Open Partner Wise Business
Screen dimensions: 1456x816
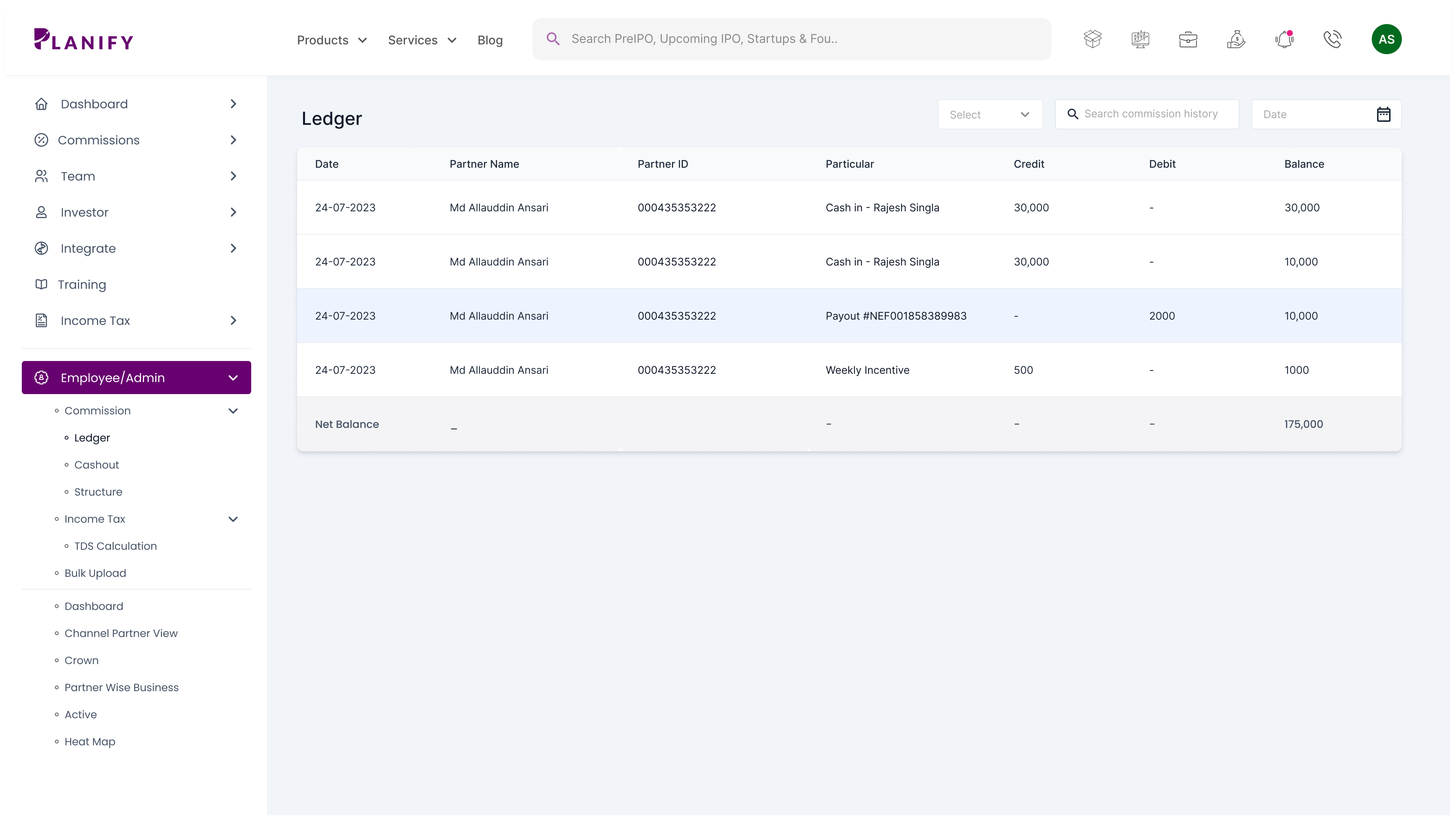click(121, 688)
